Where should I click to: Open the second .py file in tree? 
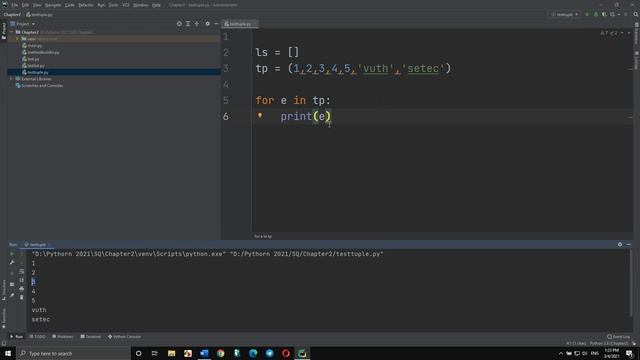click(x=41, y=52)
